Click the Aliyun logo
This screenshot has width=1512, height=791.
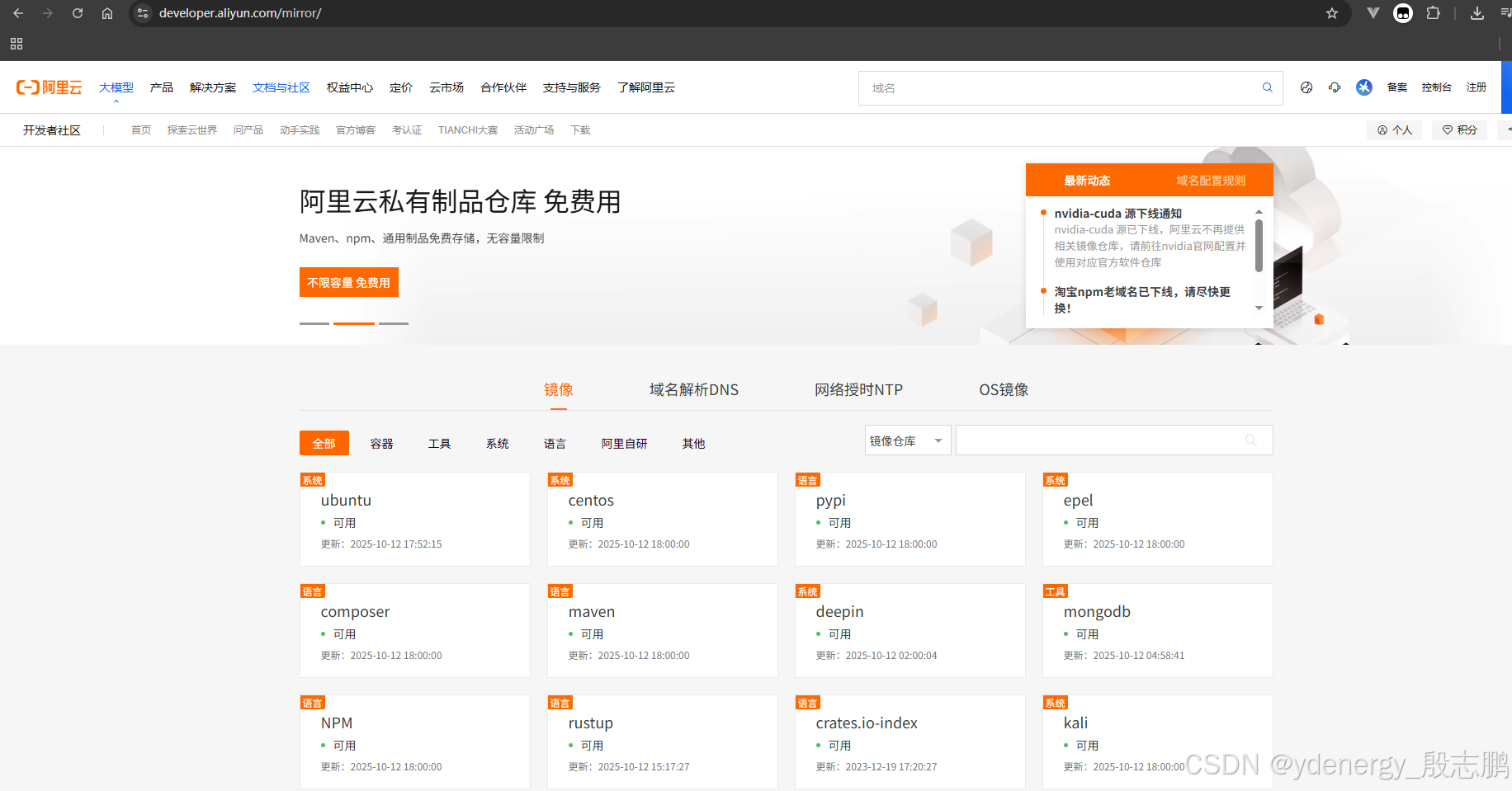(x=50, y=87)
